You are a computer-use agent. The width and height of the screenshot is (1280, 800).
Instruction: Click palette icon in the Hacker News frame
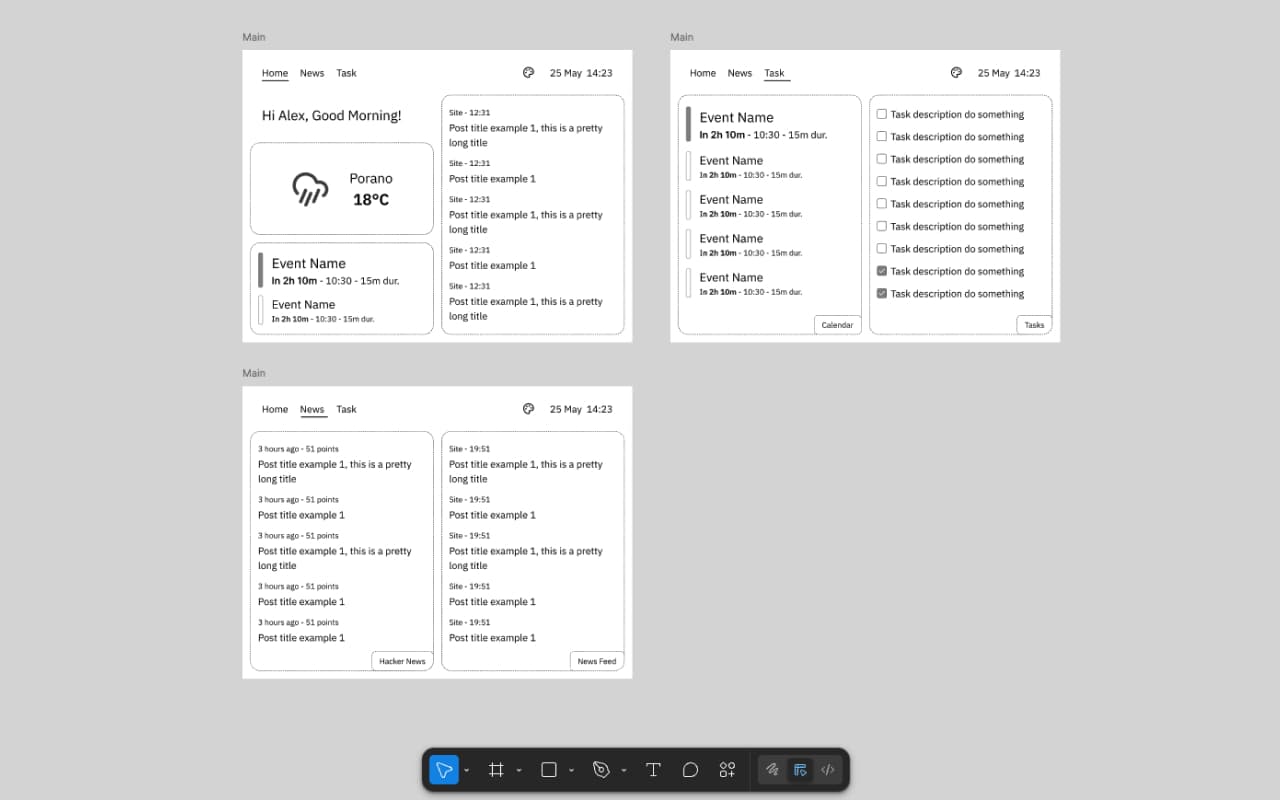529,409
